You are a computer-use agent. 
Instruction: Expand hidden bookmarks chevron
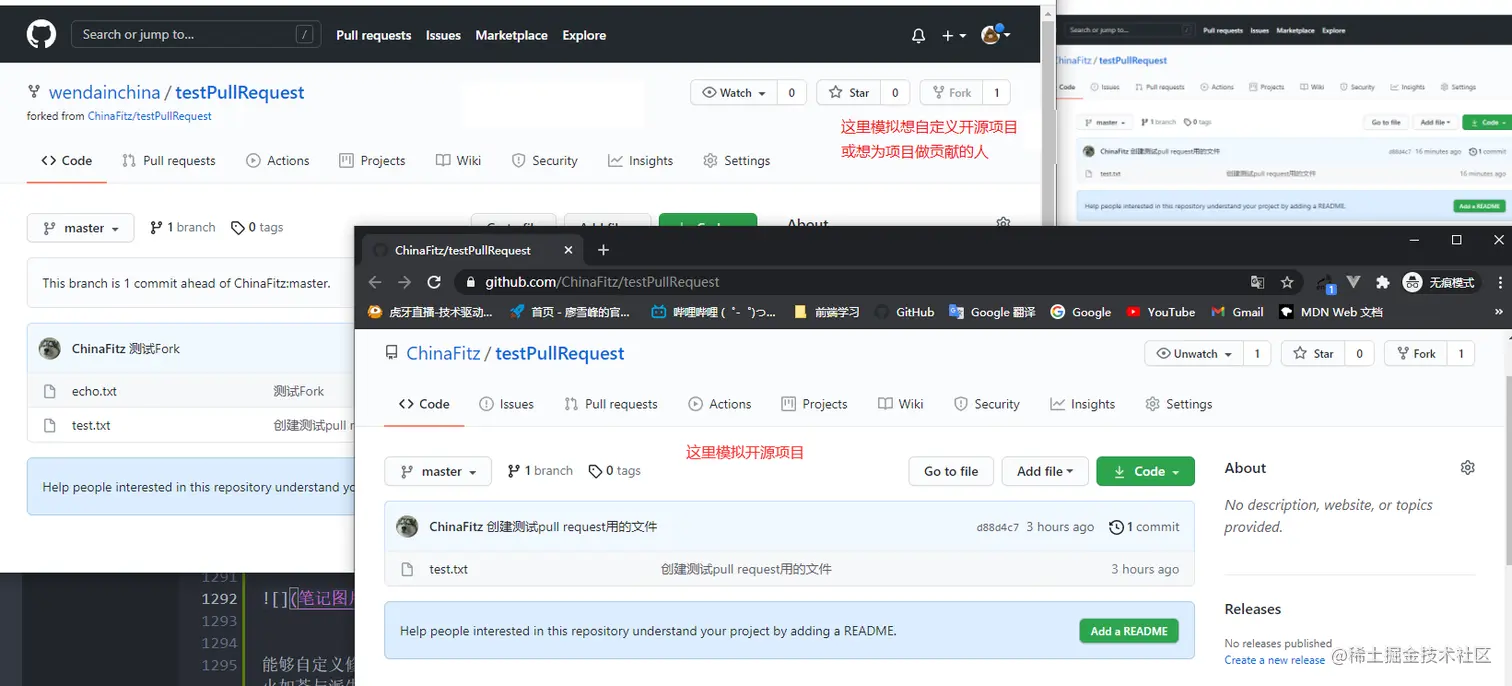pyautogui.click(x=1498, y=312)
